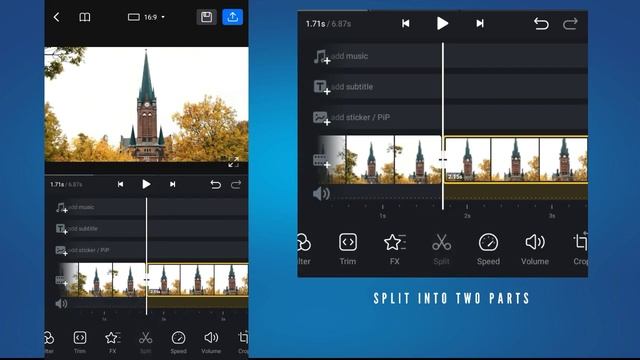The height and width of the screenshot is (360, 640).
Task: Open the tutorial book icon in the phone editor
Action: [x=84, y=17]
